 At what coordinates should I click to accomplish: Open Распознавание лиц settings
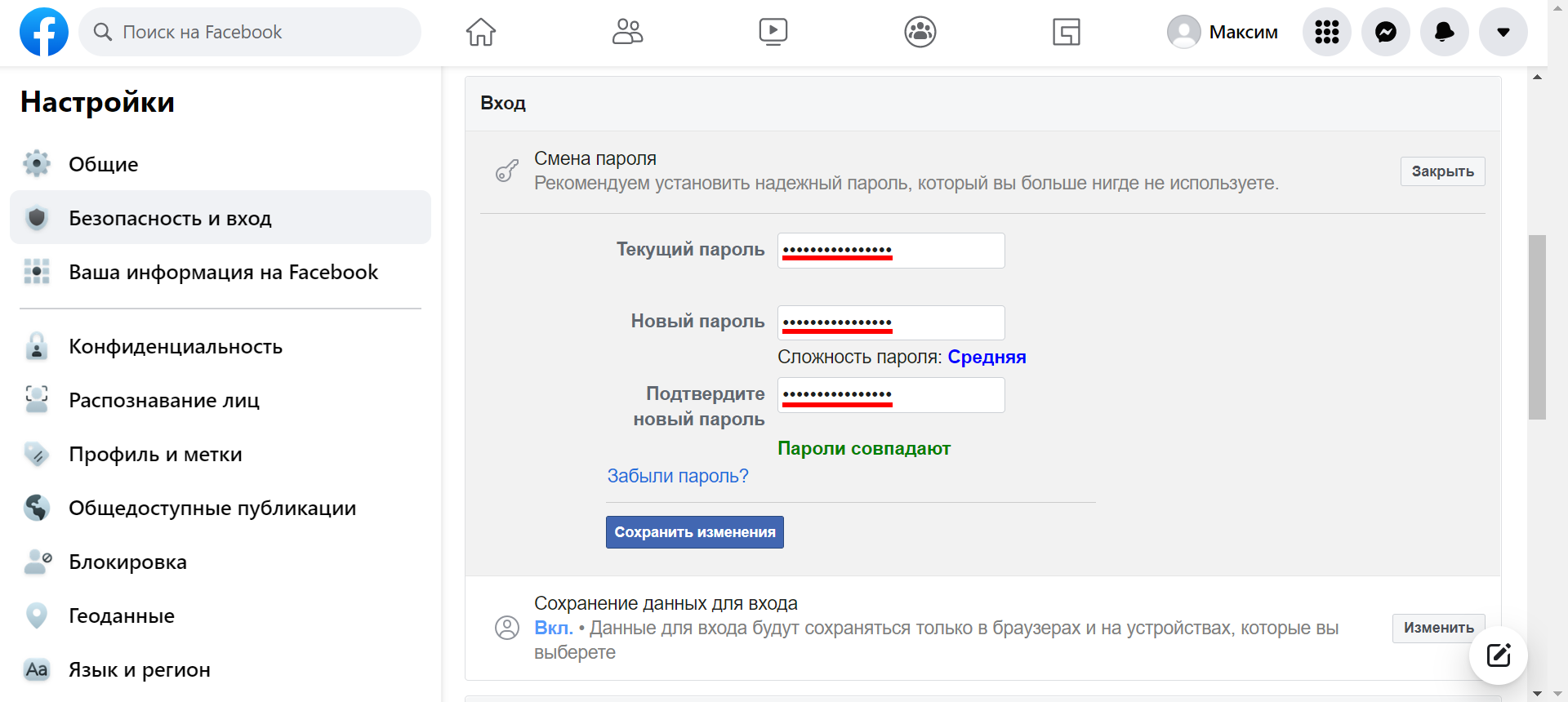click(x=220, y=400)
